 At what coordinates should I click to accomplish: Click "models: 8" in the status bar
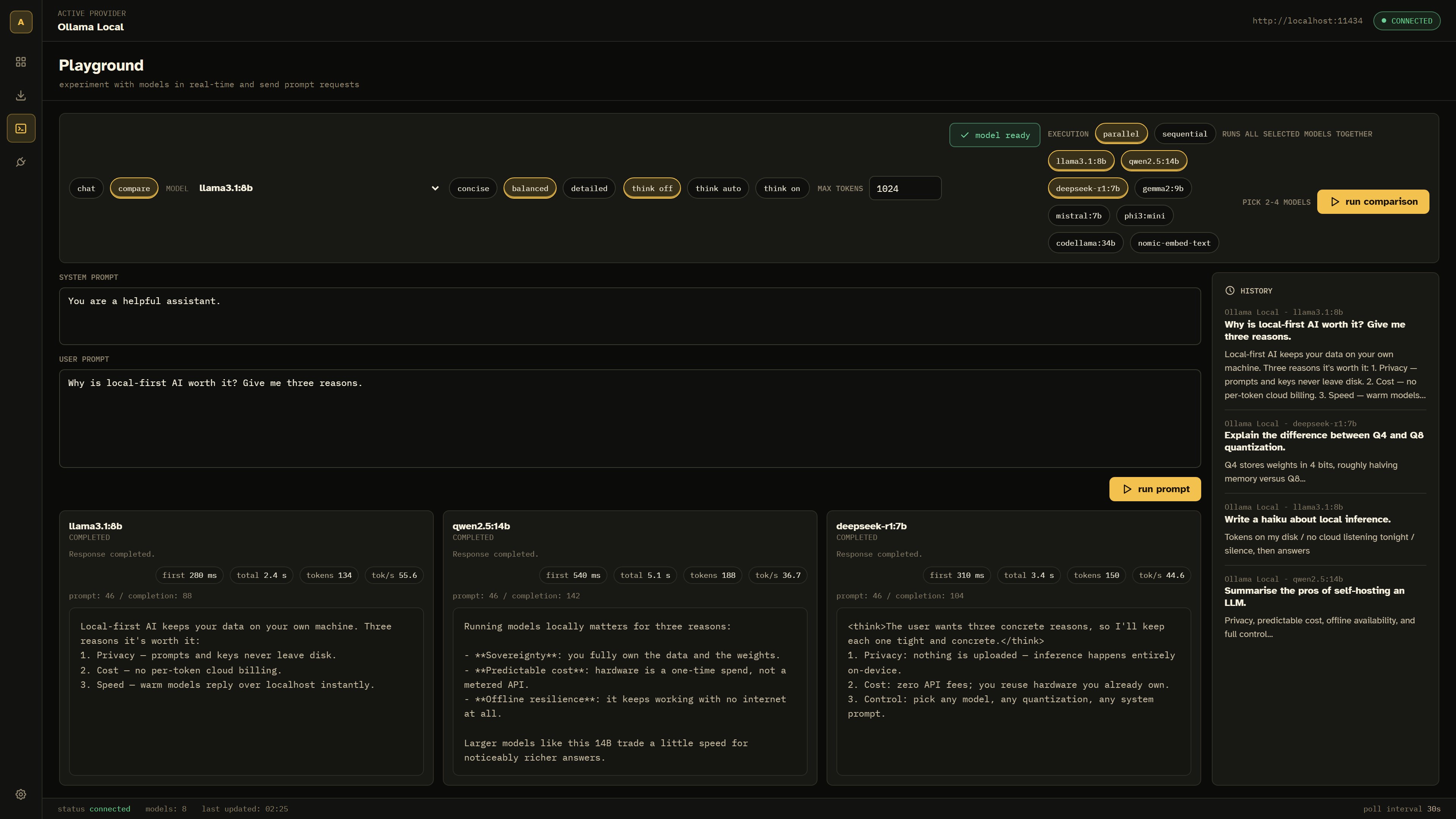tap(166, 809)
